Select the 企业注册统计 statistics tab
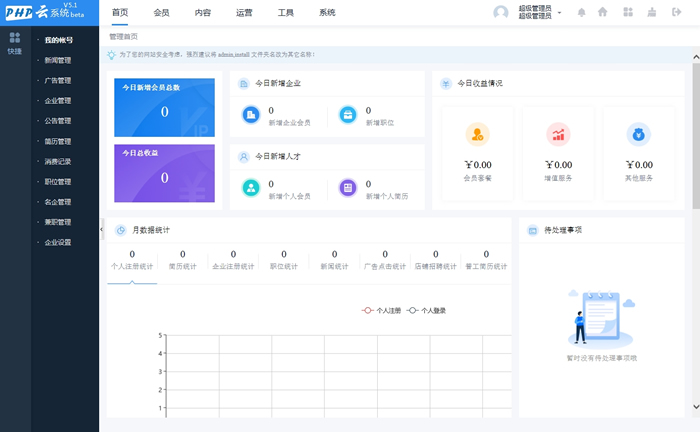The height and width of the screenshot is (432, 700). [x=233, y=261]
